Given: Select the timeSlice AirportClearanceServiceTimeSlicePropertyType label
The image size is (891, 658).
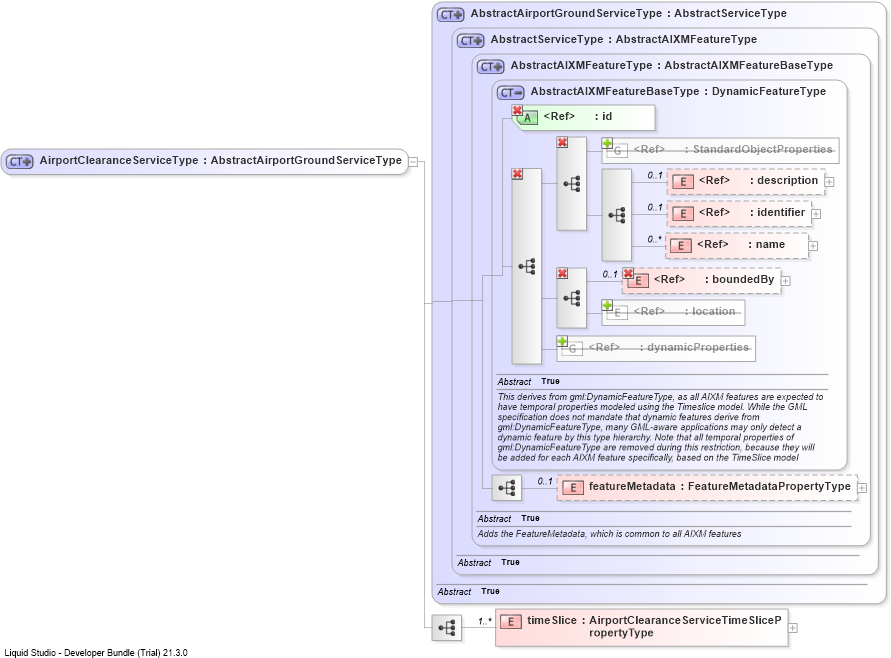Looking at the screenshot, I should (655, 626).
